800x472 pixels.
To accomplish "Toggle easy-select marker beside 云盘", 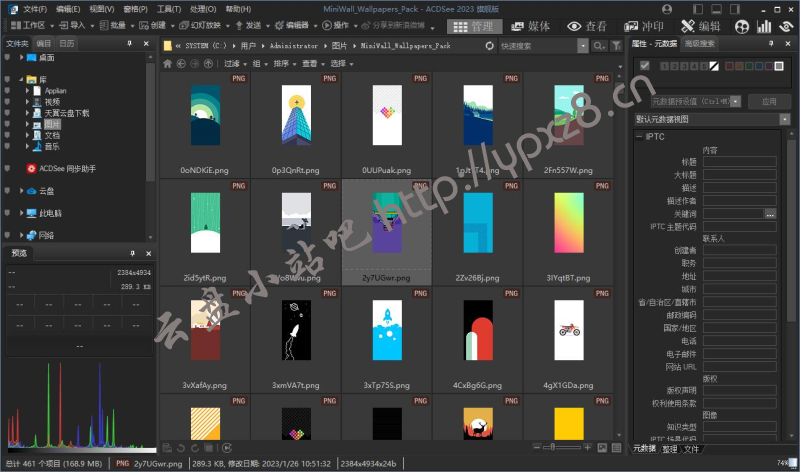I will (x=7, y=191).
